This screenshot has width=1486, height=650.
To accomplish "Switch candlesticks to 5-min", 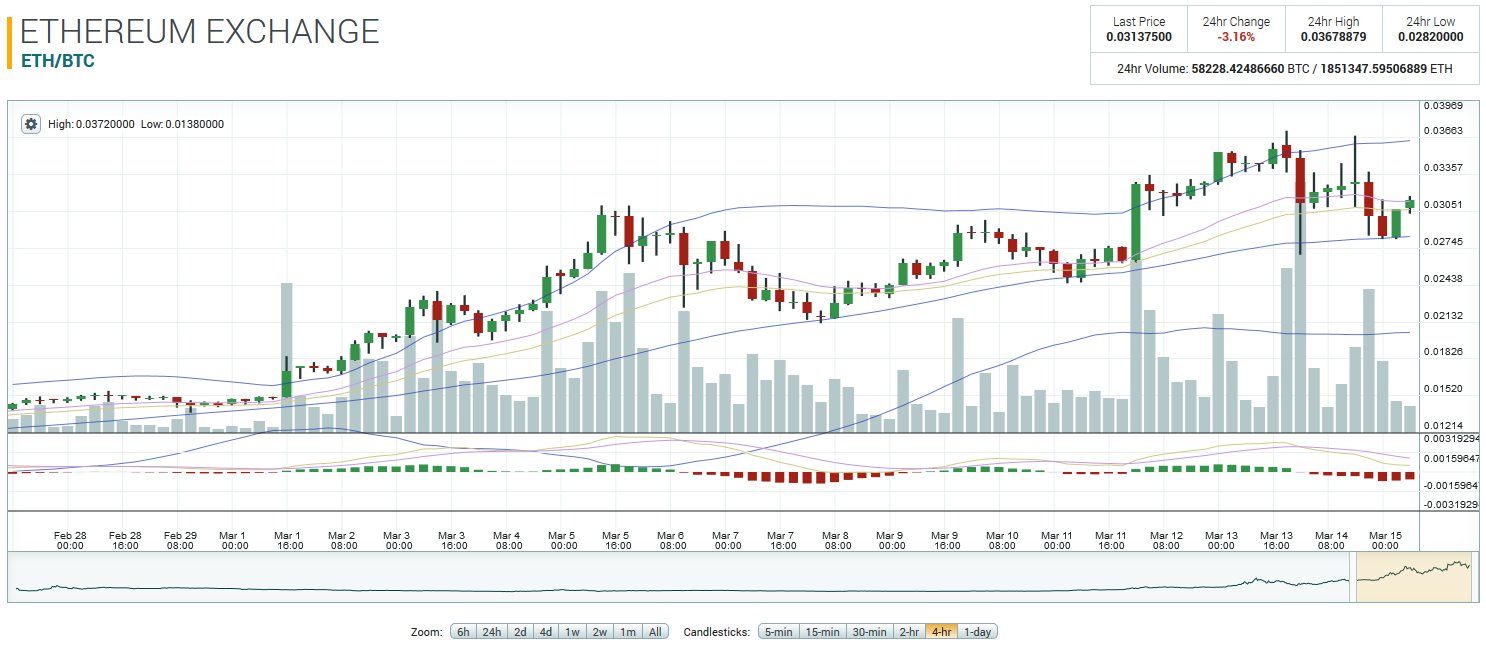I will pyautogui.click(x=778, y=632).
